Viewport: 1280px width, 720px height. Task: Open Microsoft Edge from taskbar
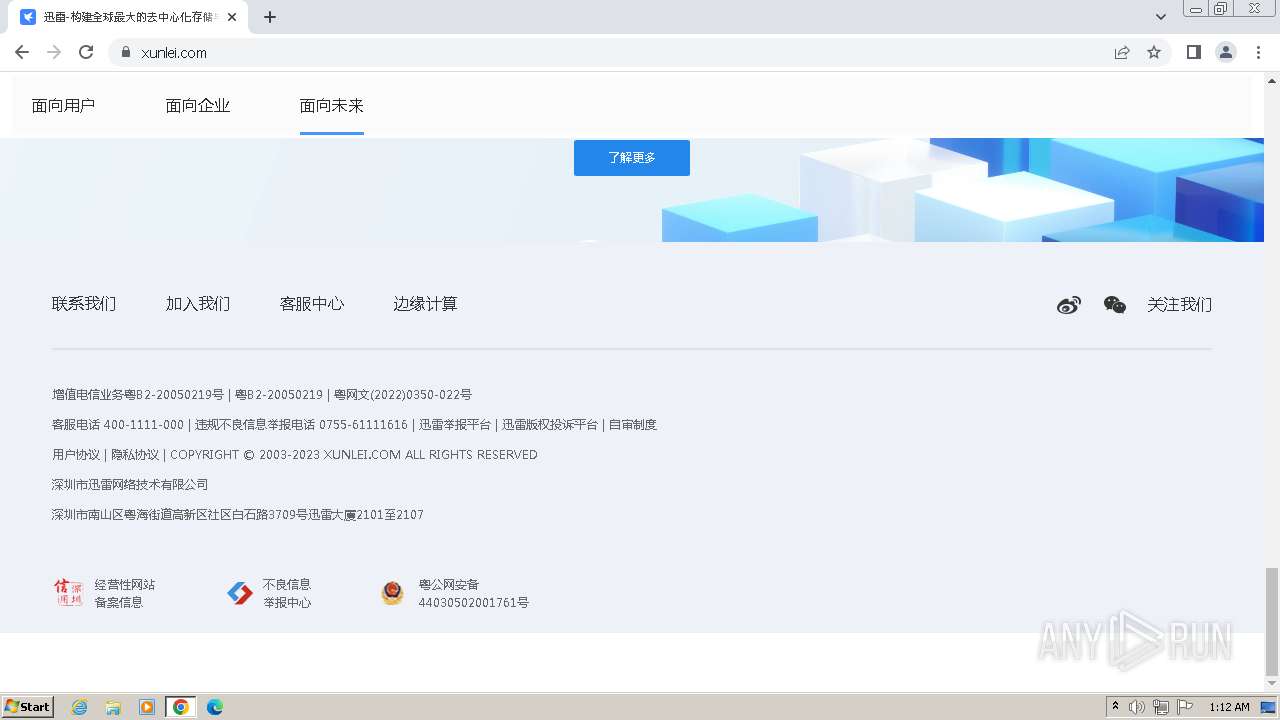tap(214, 707)
